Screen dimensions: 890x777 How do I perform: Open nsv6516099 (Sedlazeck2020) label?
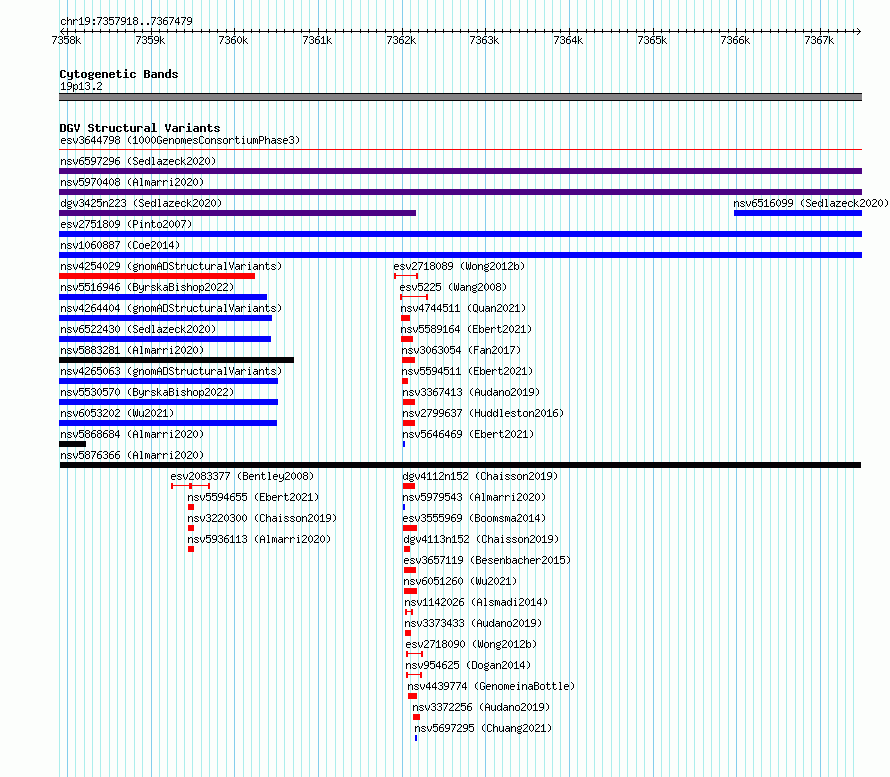811,203
